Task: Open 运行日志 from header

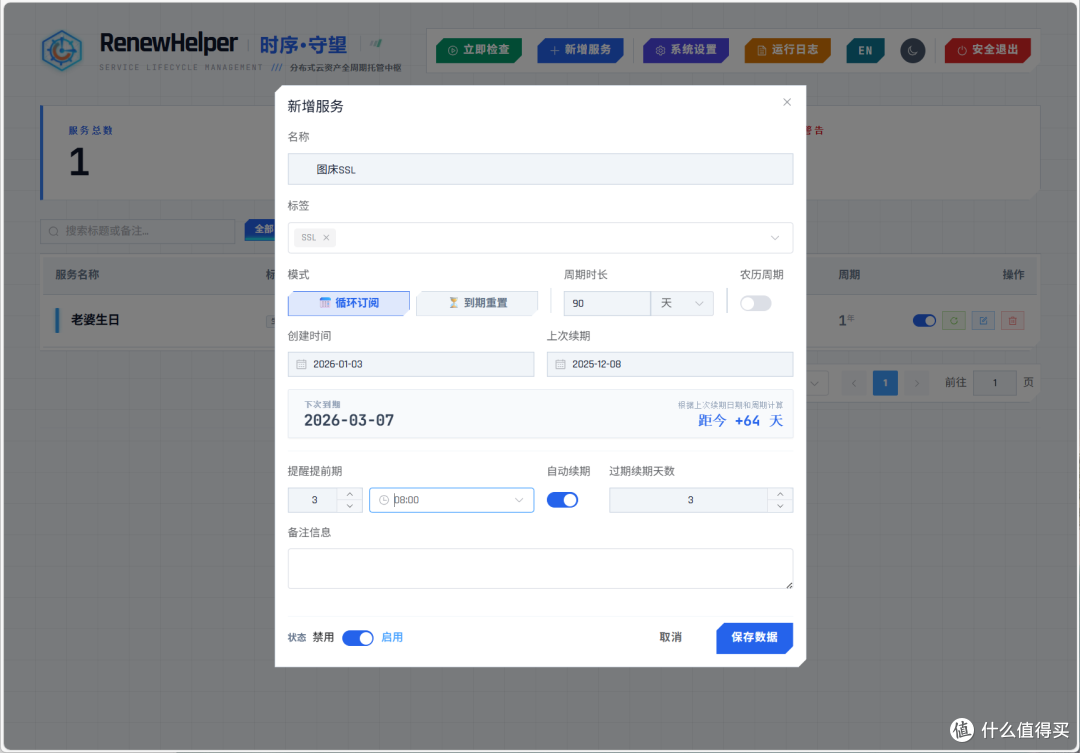Action: coord(787,50)
